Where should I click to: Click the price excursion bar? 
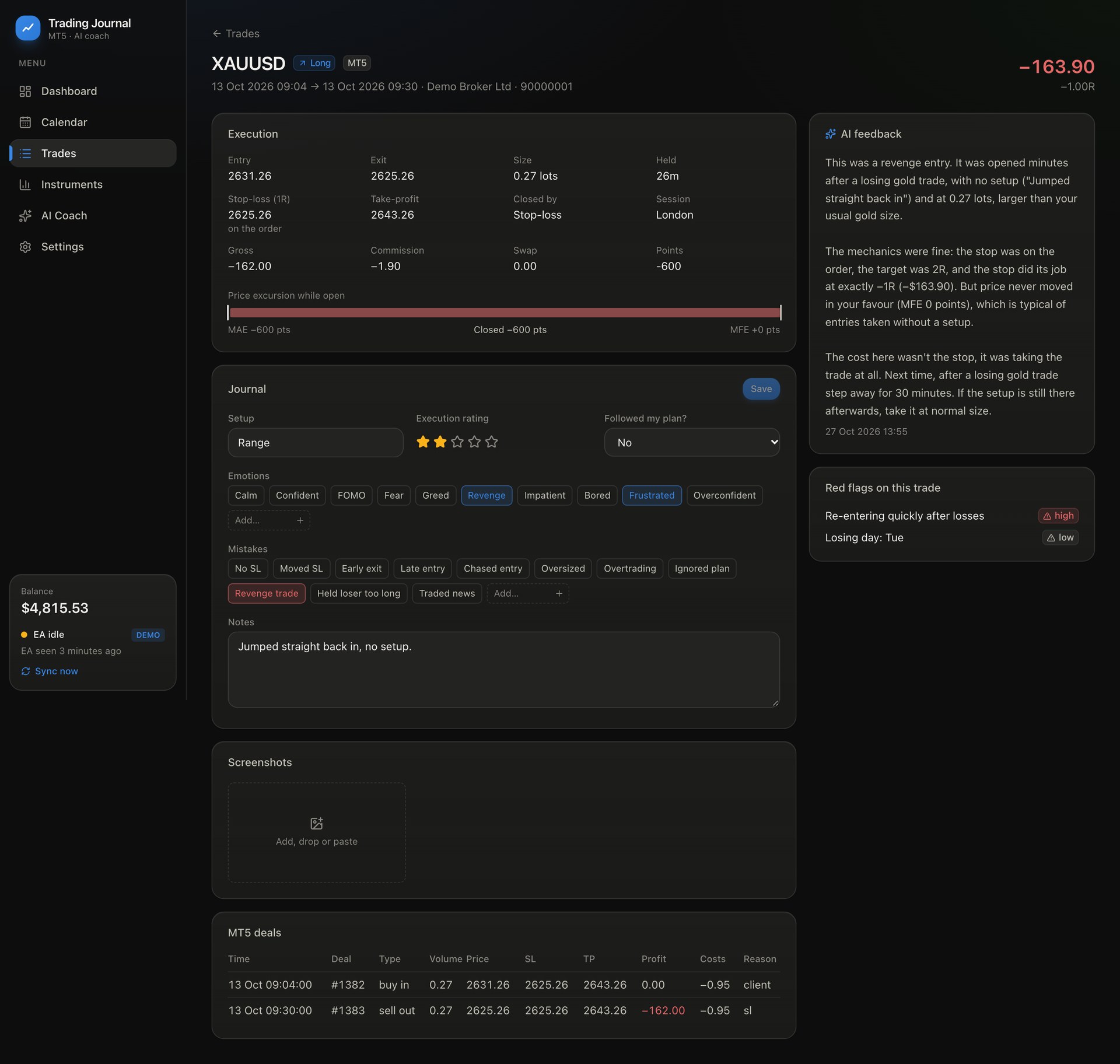click(x=504, y=313)
